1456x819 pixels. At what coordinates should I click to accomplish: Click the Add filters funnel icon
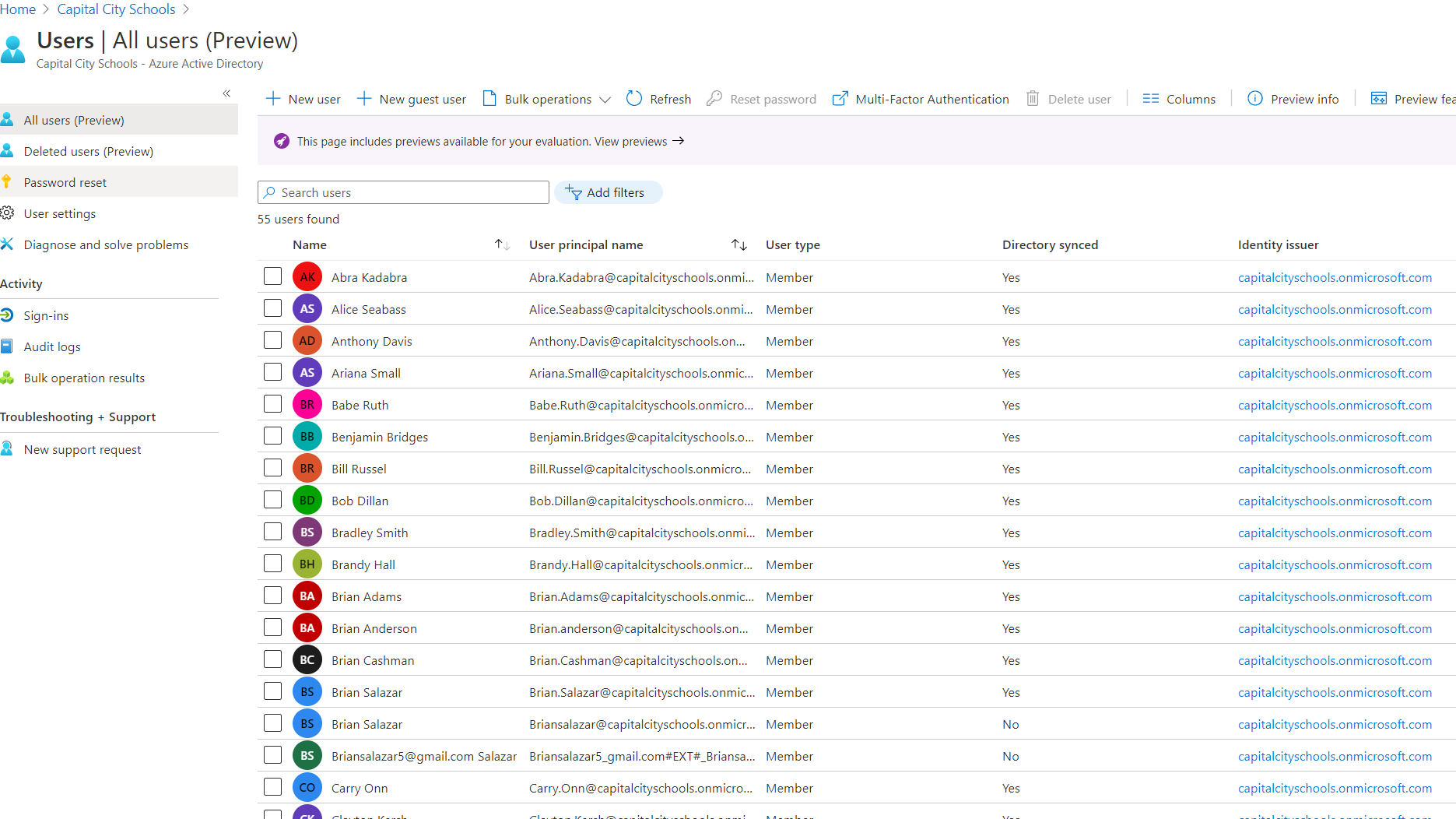point(574,192)
